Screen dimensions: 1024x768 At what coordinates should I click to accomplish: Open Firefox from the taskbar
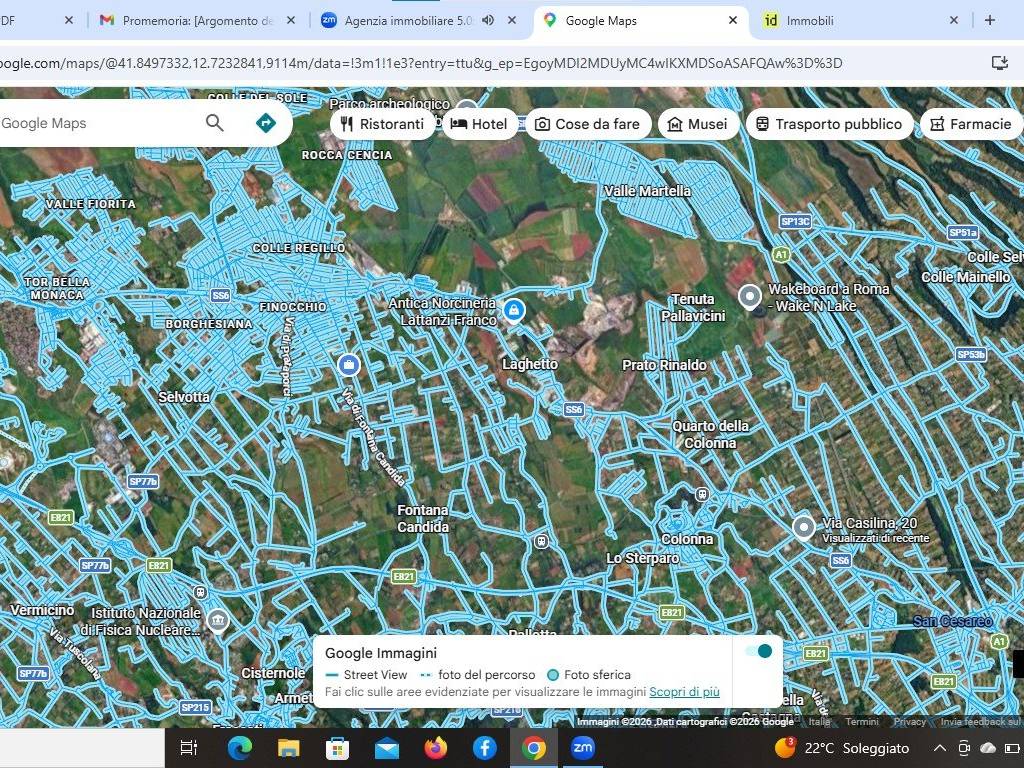[x=436, y=748]
